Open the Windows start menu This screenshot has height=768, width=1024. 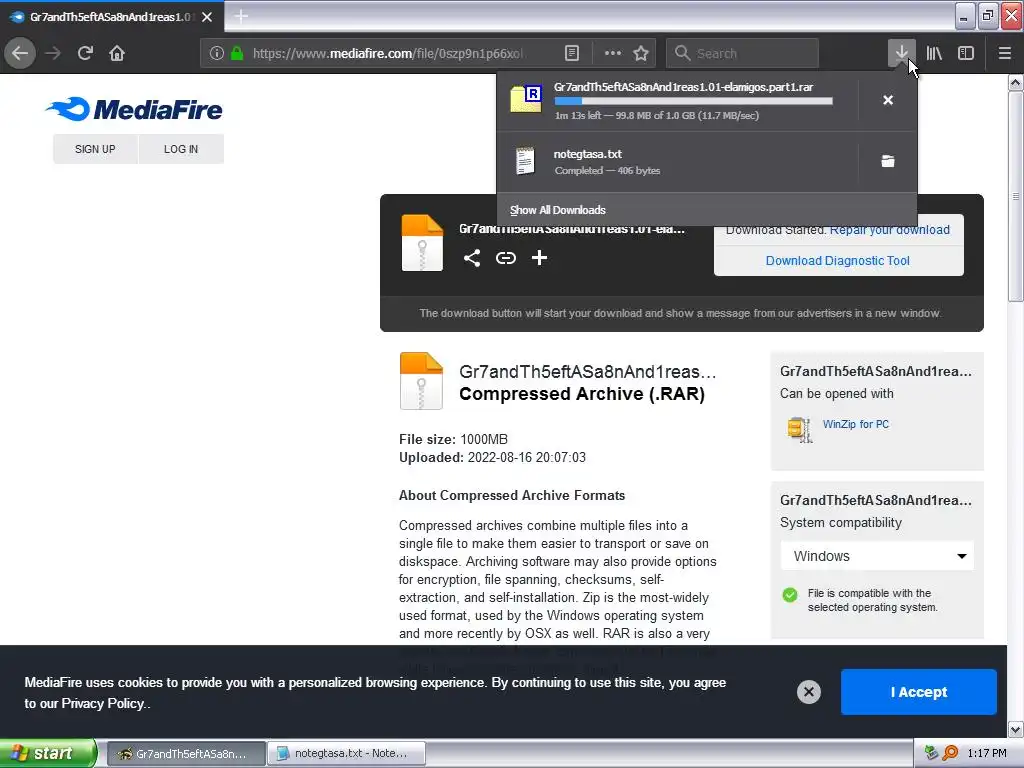(x=48, y=753)
